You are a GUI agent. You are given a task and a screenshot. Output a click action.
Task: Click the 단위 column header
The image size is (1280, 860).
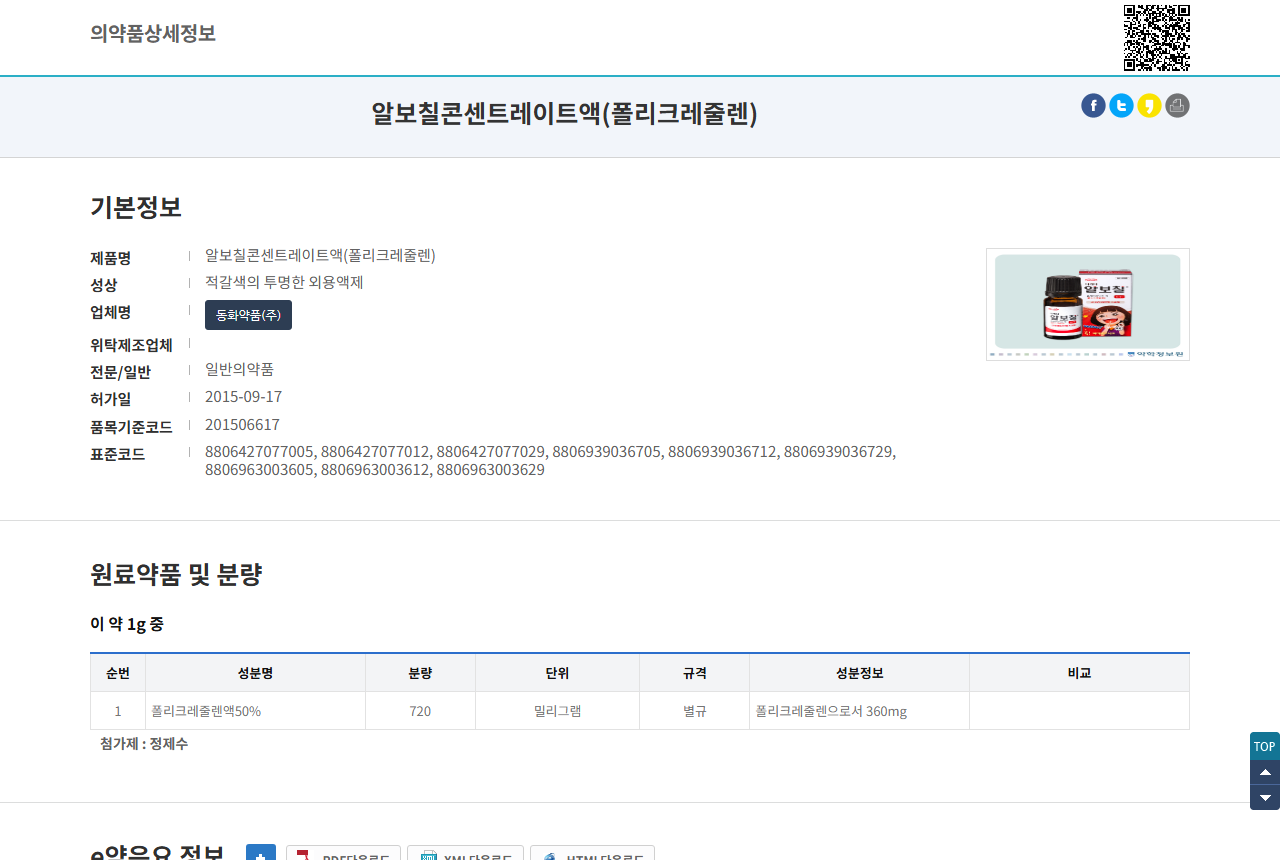(557, 673)
